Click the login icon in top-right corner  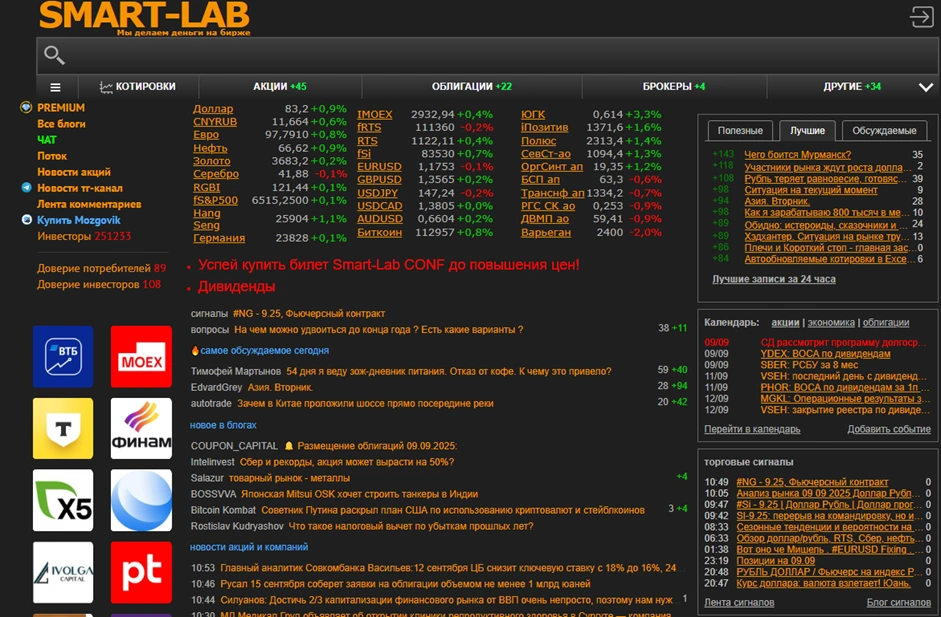(921, 16)
